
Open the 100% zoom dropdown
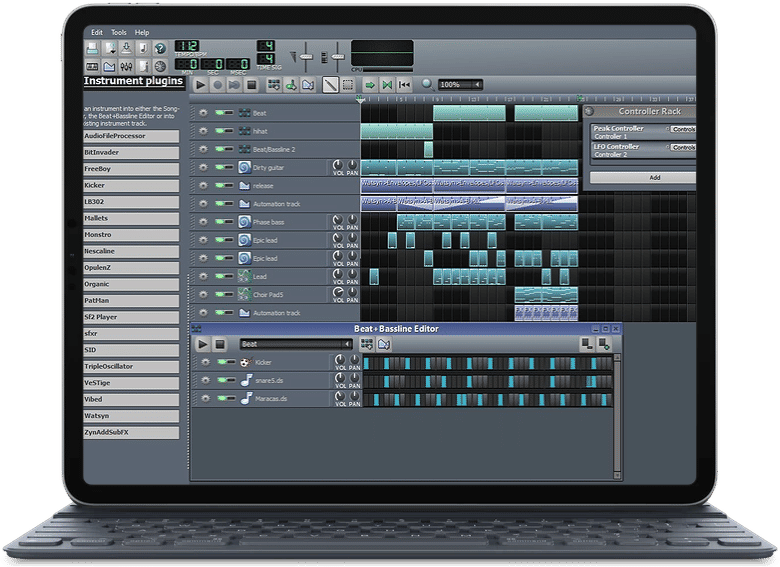tap(460, 85)
